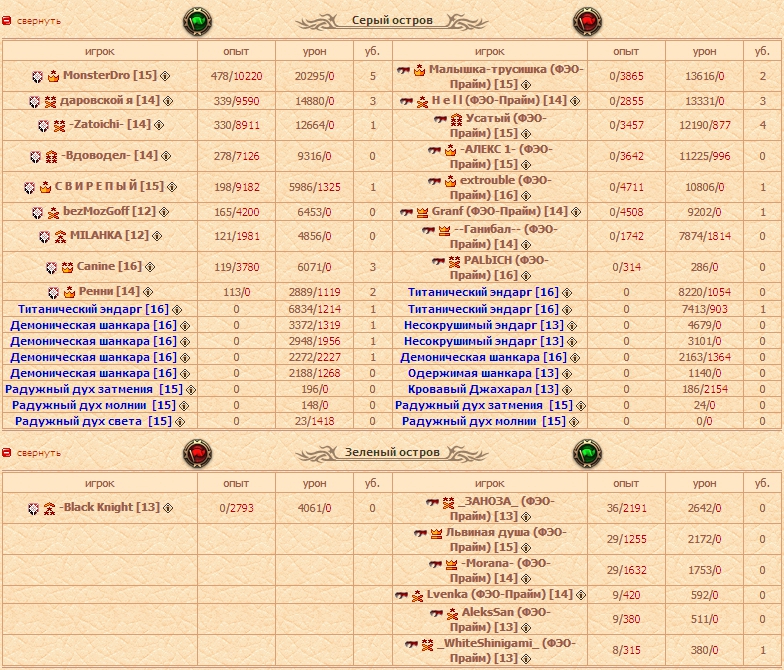Click the crown rank icon before MonsterDro

tap(53, 76)
